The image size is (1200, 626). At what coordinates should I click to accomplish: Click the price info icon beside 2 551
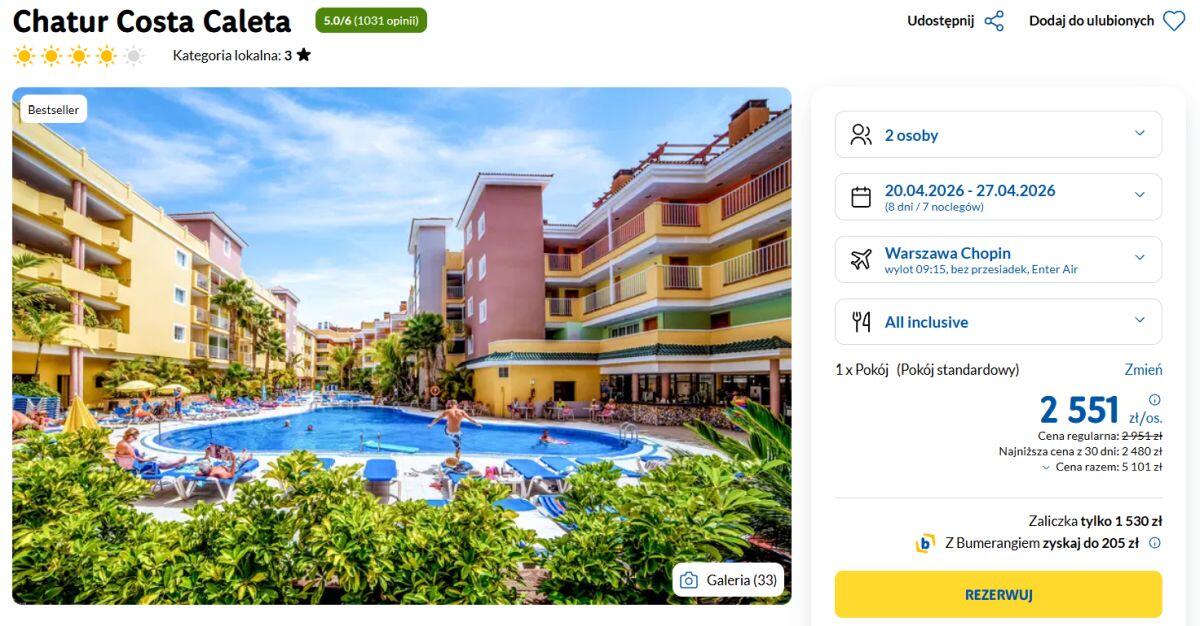click(1155, 399)
